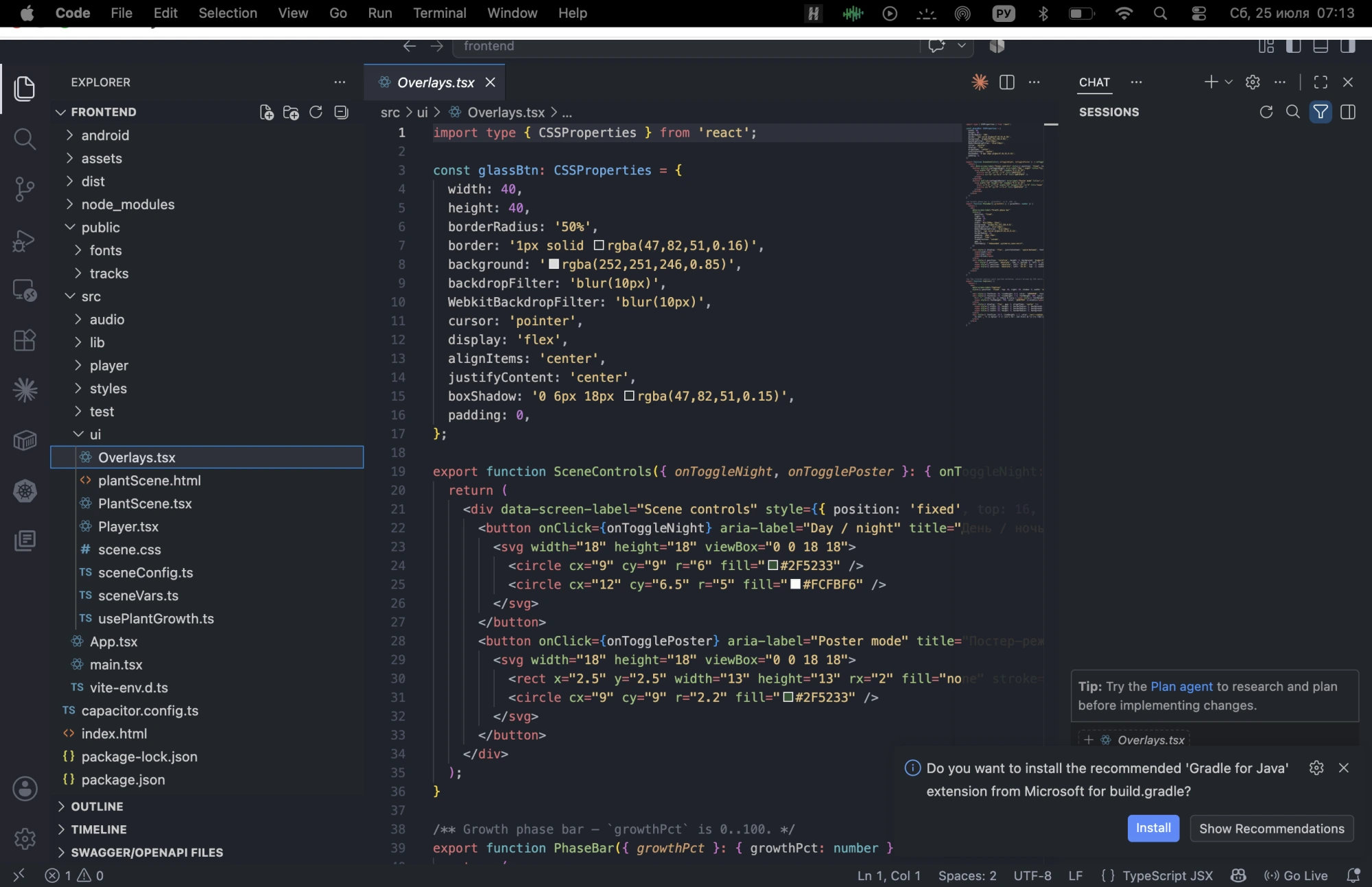This screenshot has height=887, width=1372.
Task: Start Go Live server from status bar
Action: [x=1297, y=875]
